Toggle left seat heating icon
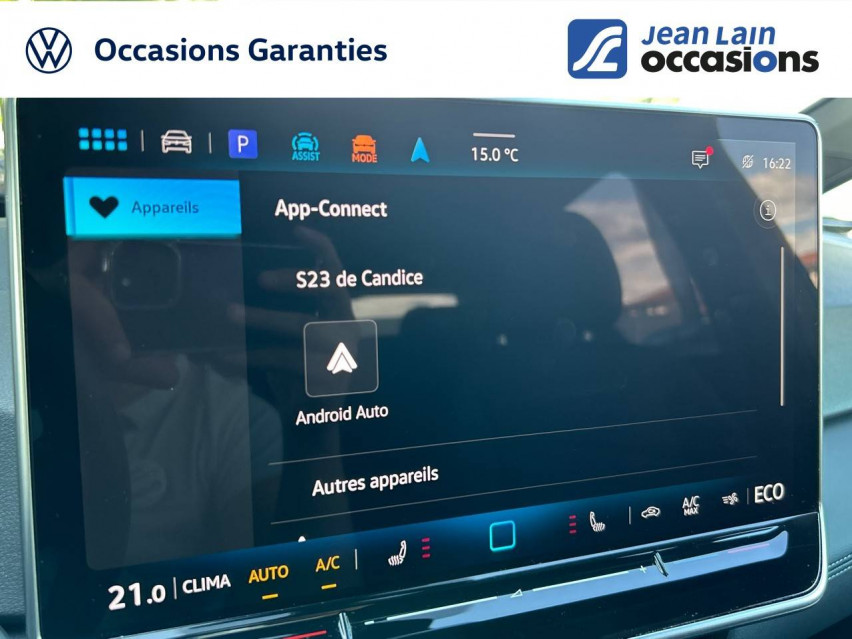Viewport: 852px width, 639px height. click(398, 553)
